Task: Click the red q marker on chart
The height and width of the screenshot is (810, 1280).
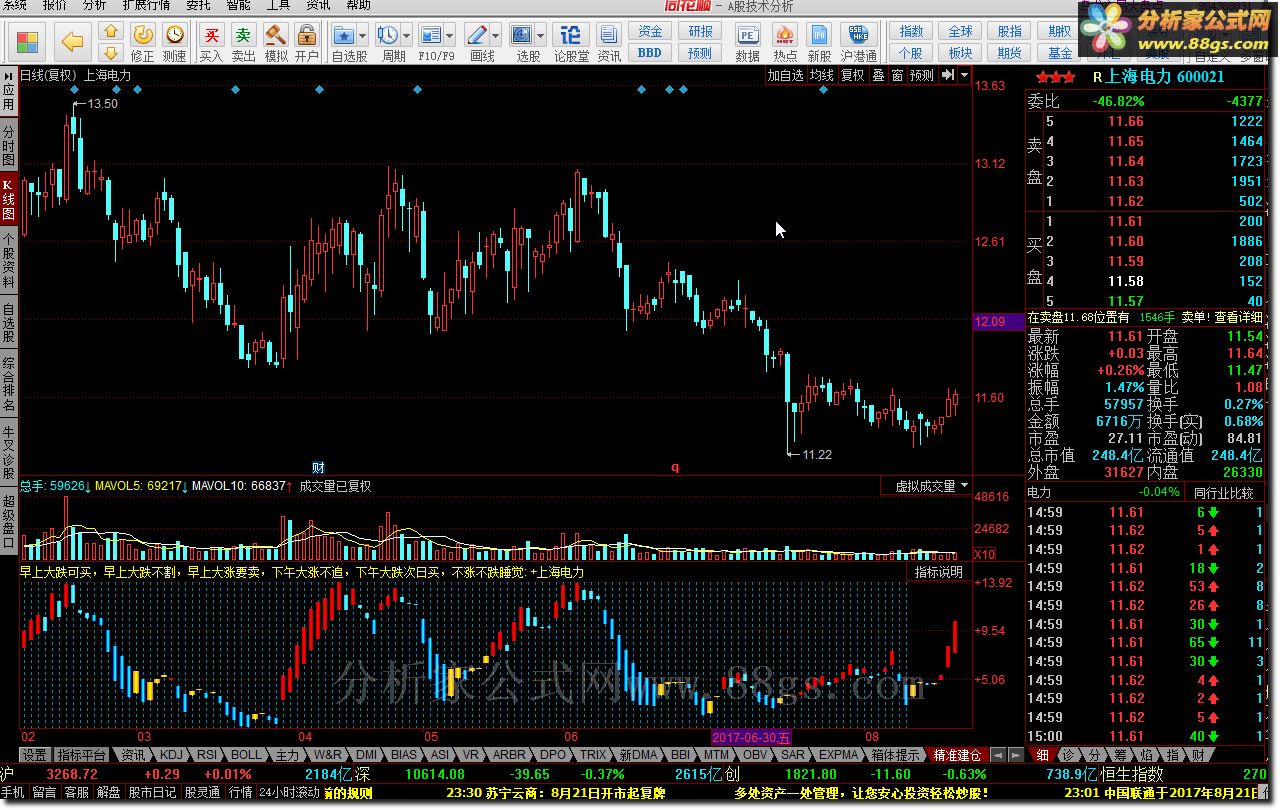Action: pos(674,467)
